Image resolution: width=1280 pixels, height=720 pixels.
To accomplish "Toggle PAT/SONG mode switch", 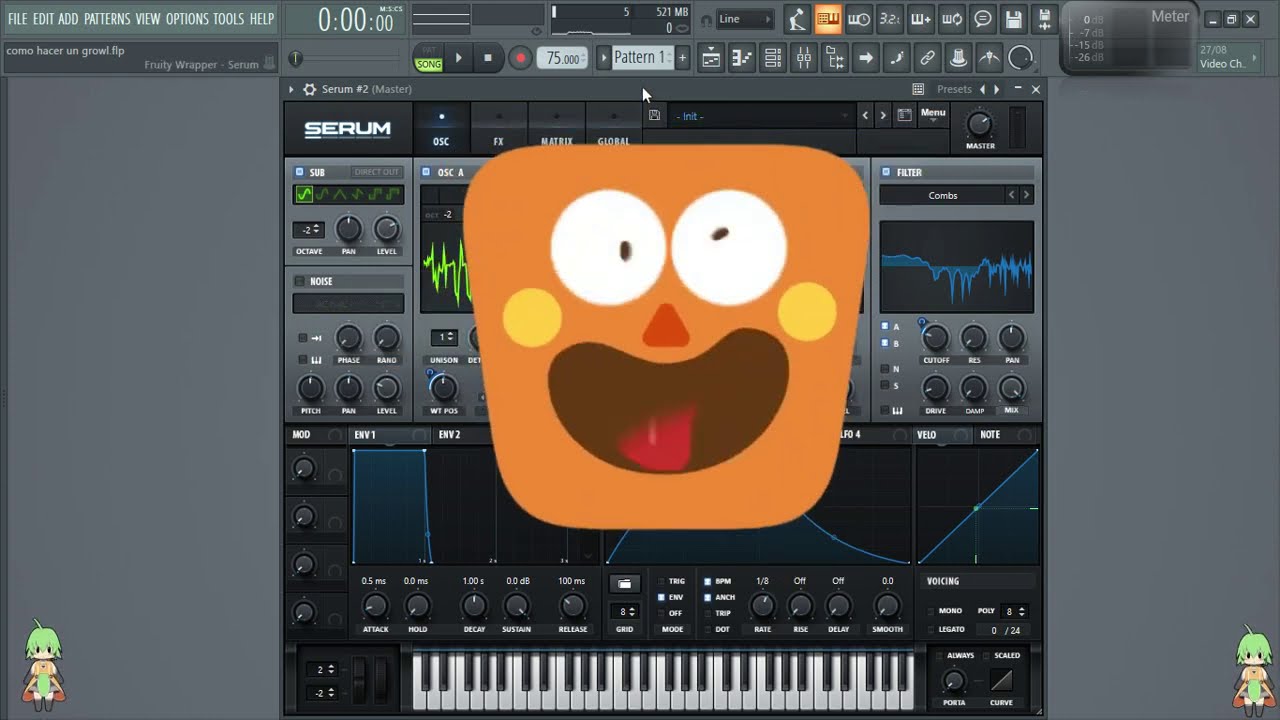I will pyautogui.click(x=429, y=58).
